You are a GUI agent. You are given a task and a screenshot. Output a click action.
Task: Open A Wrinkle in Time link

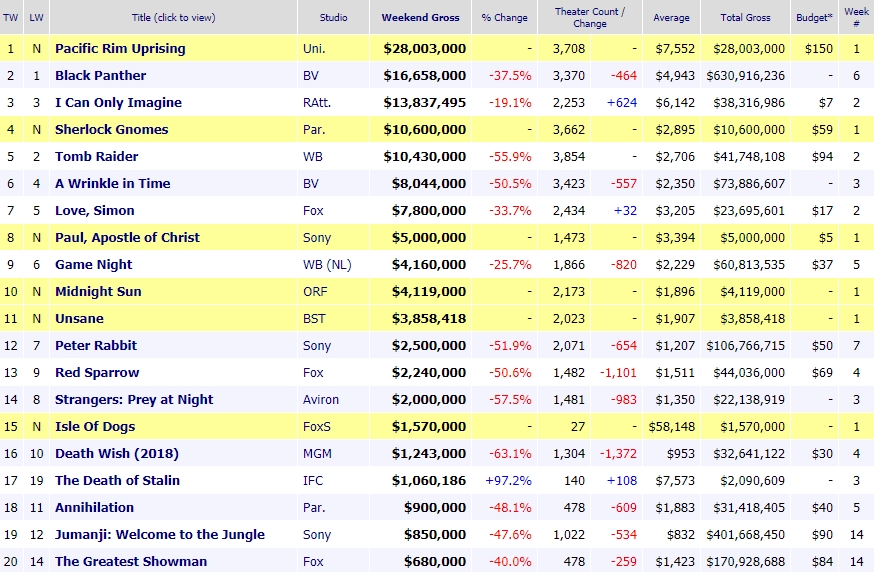point(113,183)
